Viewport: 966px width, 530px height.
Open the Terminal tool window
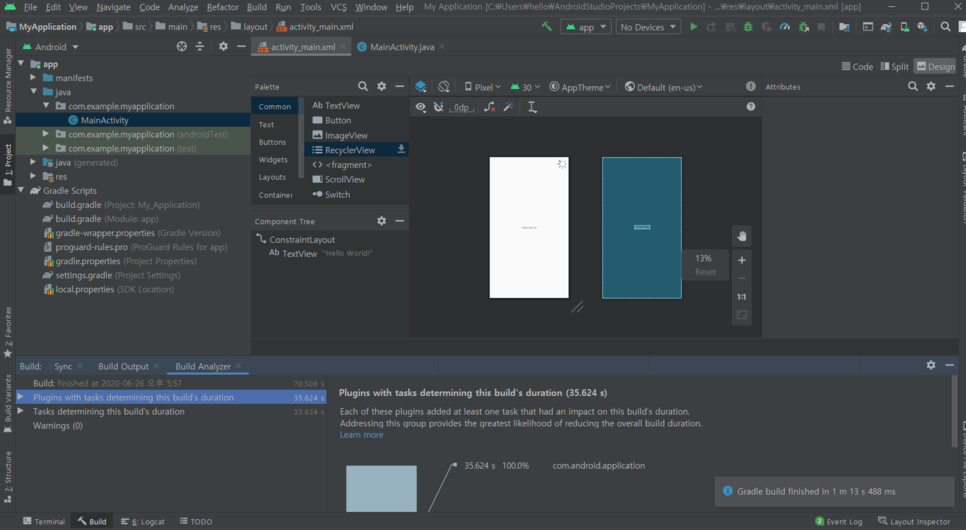[x=43, y=521]
